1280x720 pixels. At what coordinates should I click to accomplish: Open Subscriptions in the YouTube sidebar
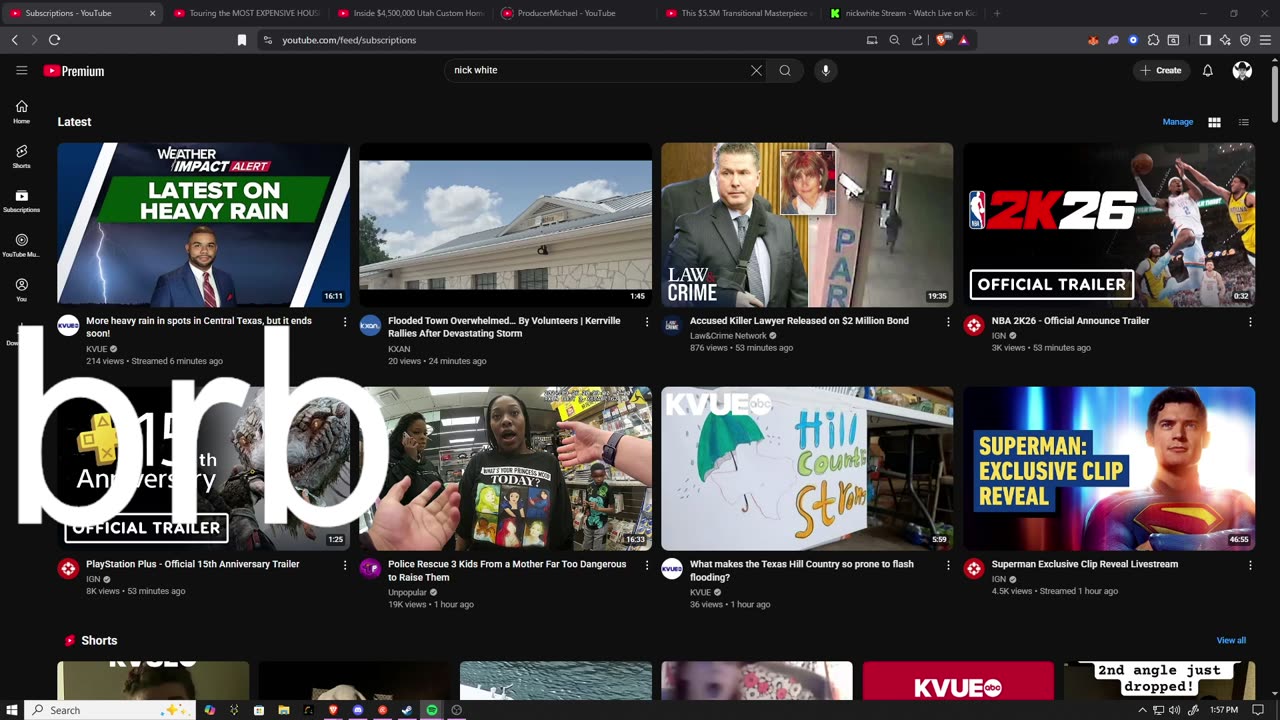[21, 200]
